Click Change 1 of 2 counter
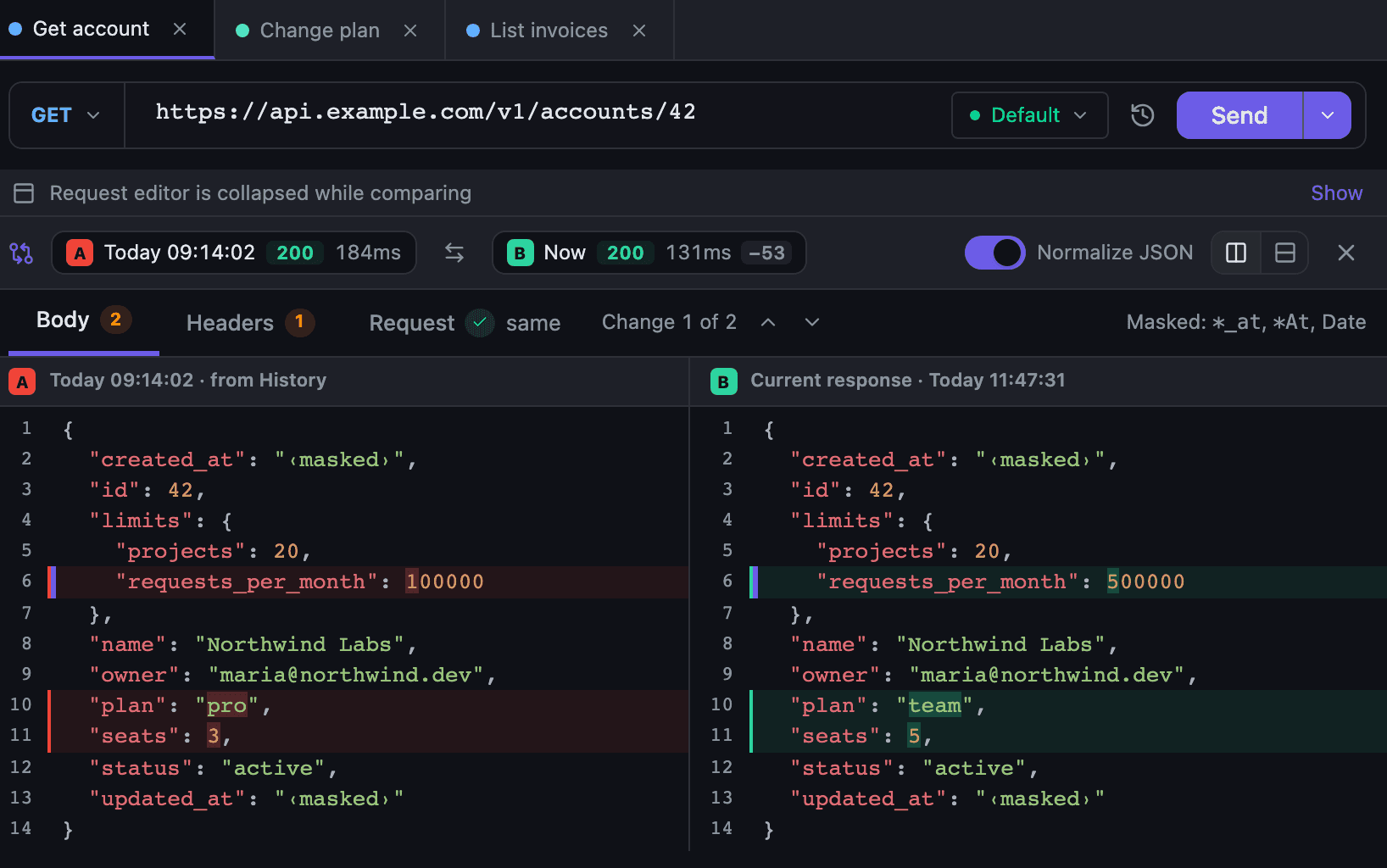This screenshot has width=1387, height=868. [669, 322]
